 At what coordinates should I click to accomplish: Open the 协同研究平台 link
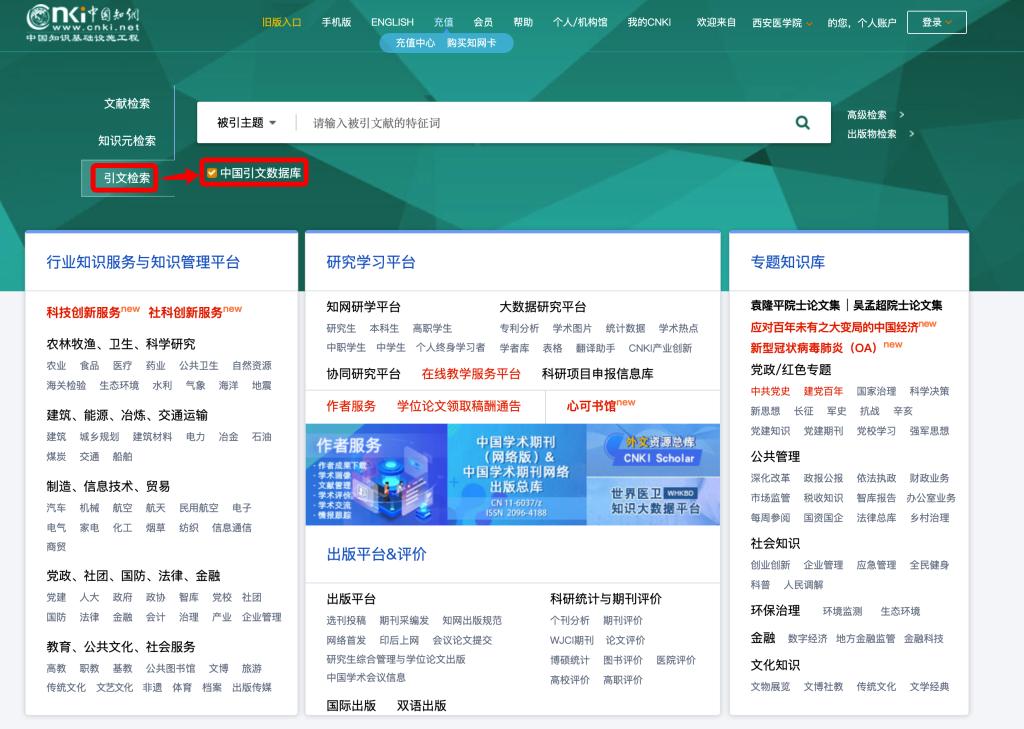364,374
